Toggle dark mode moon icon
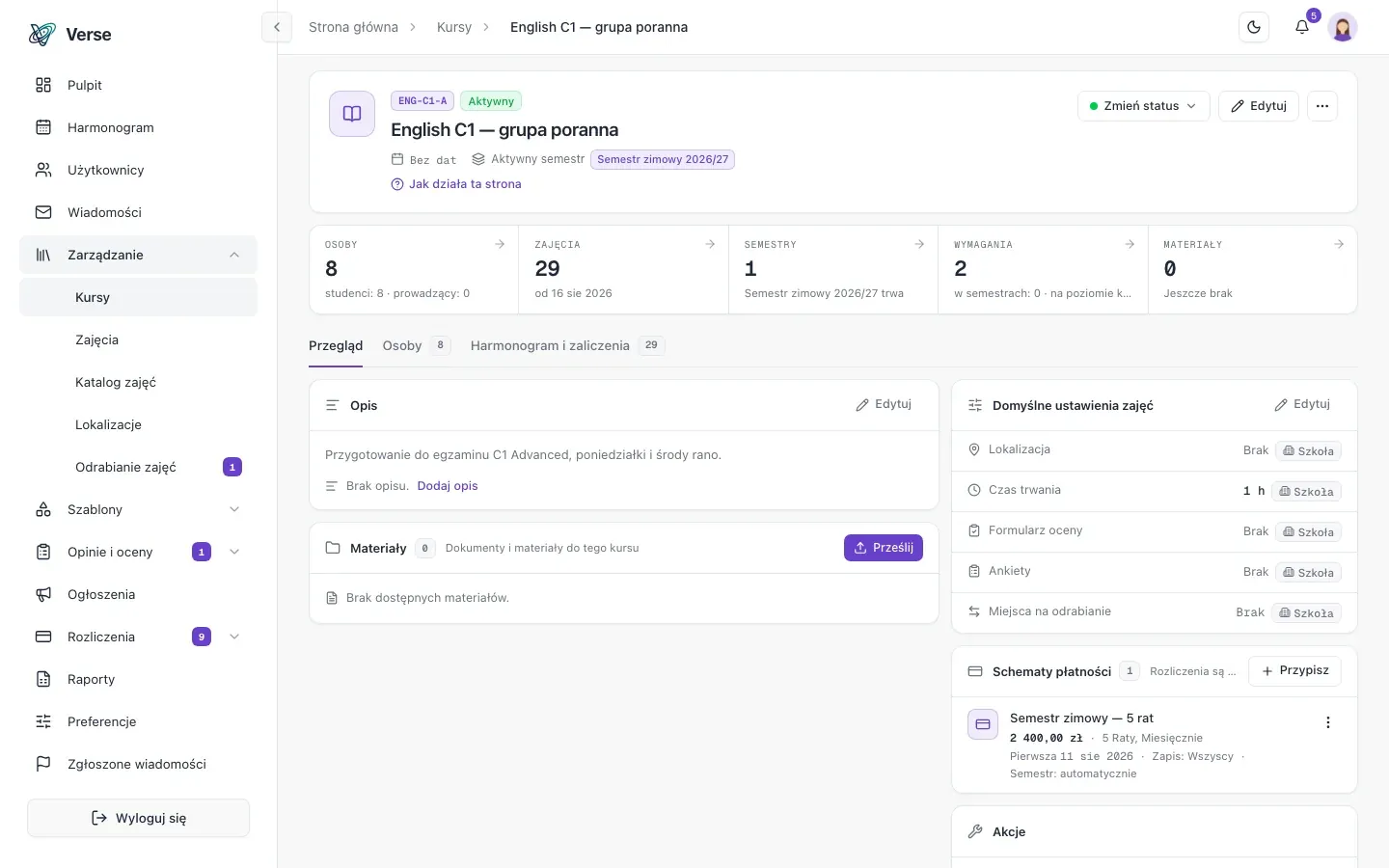1389x868 pixels. [1254, 27]
